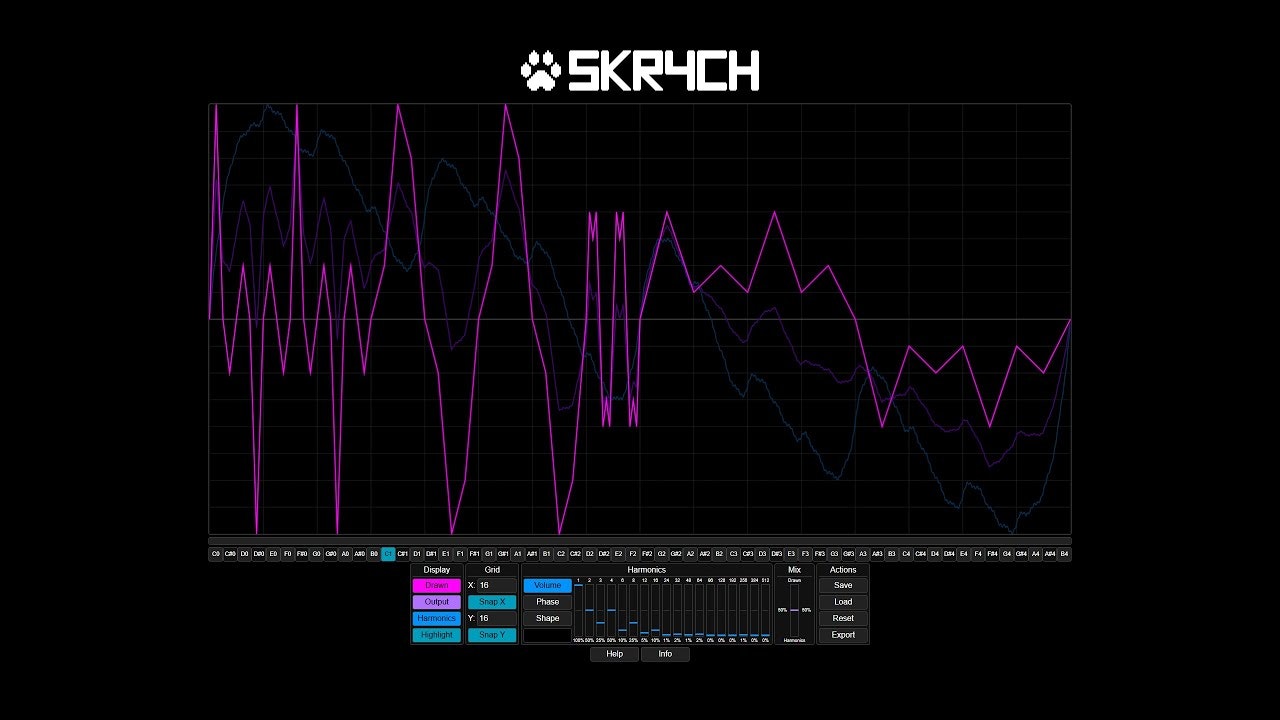Reset the drawn waveform
The image size is (1280, 720).
tap(842, 618)
